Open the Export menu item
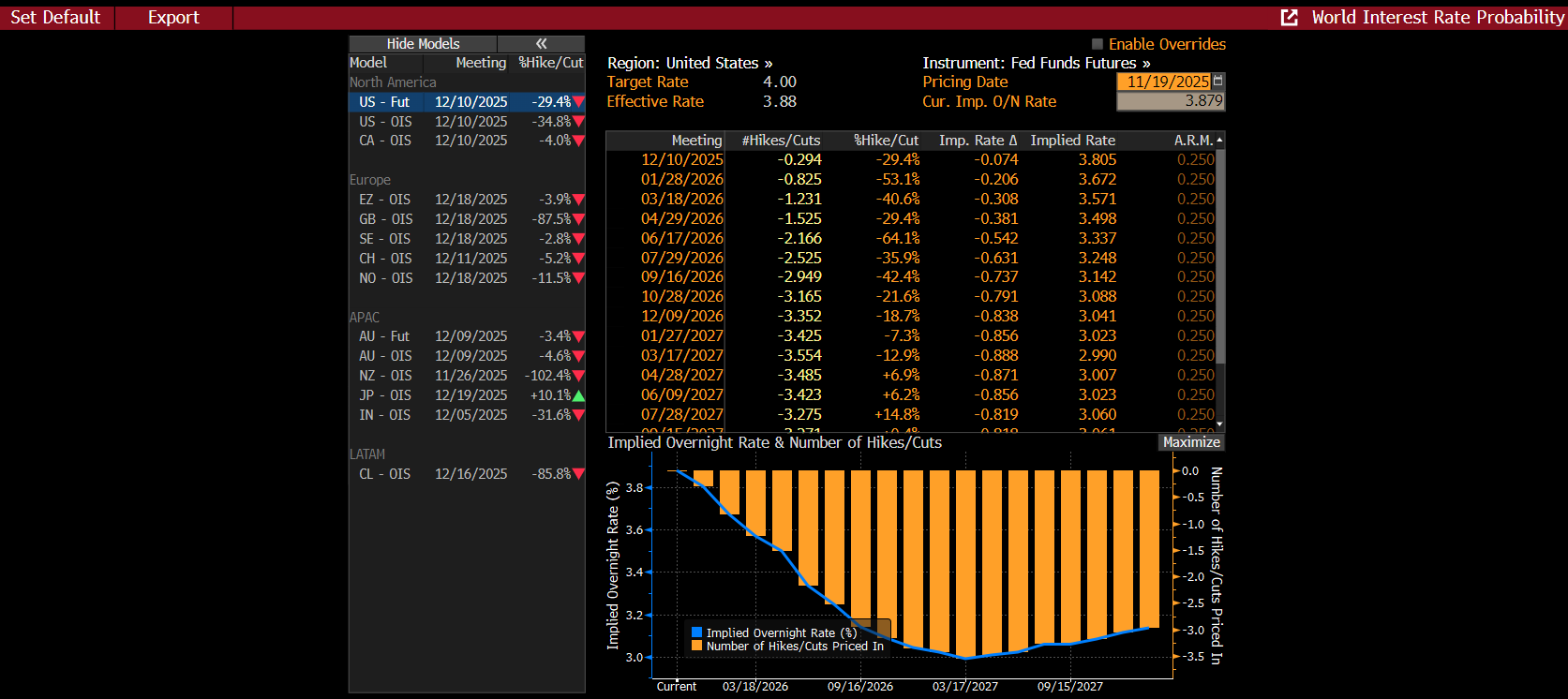 coord(173,18)
